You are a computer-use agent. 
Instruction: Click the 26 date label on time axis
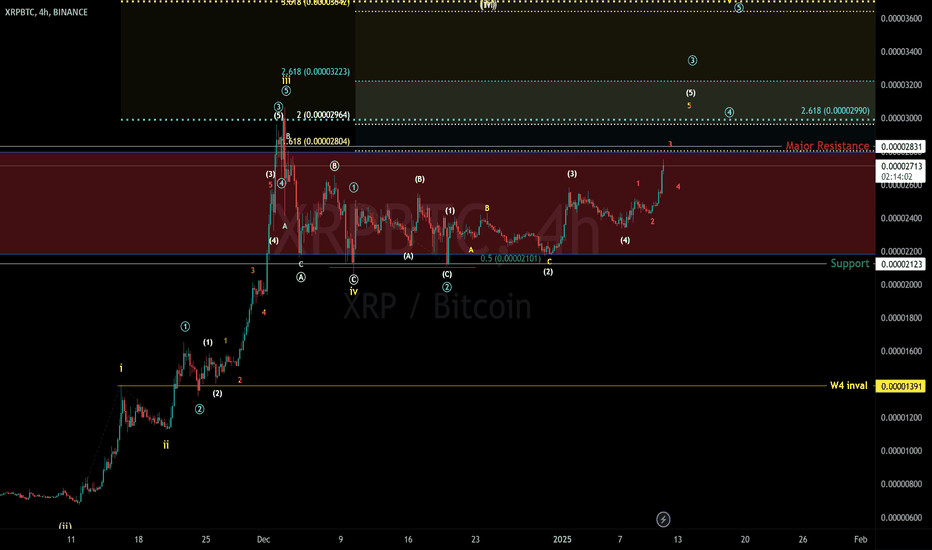click(x=803, y=539)
